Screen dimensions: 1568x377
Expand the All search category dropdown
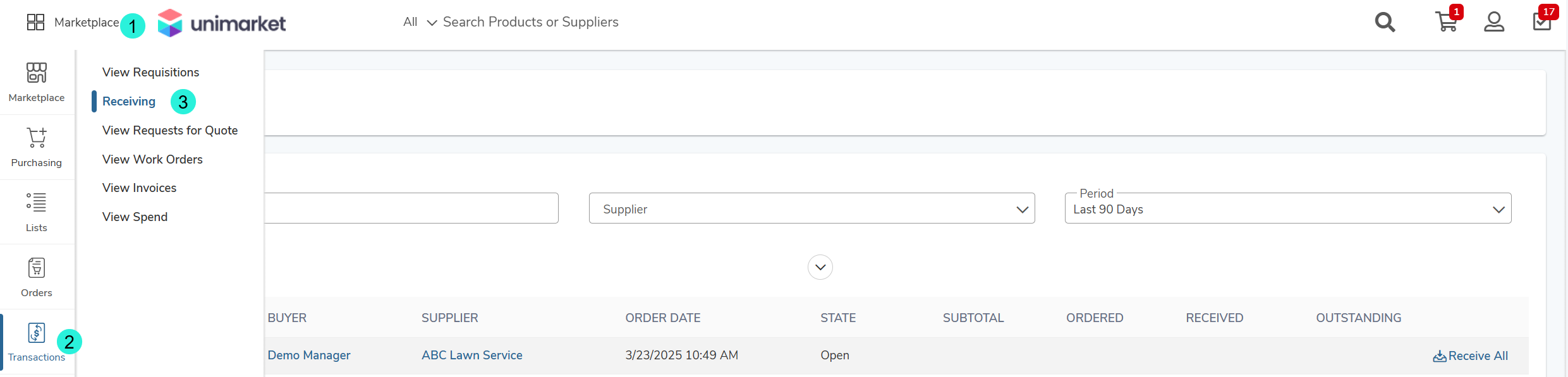(420, 22)
